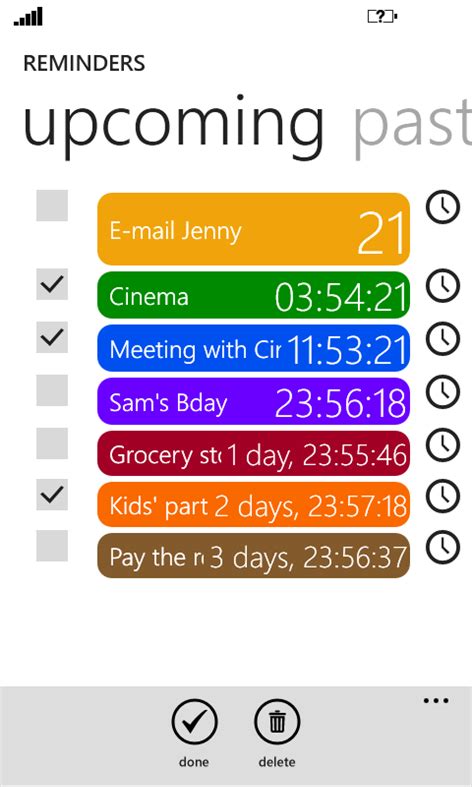Tap the done checkmark icon
Screen dimensions: 472x787
click(194, 722)
